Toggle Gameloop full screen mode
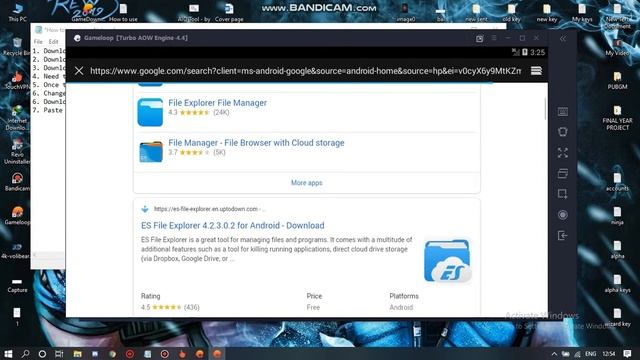Image resolution: width=640 pixels, height=360 pixels. [x=562, y=153]
